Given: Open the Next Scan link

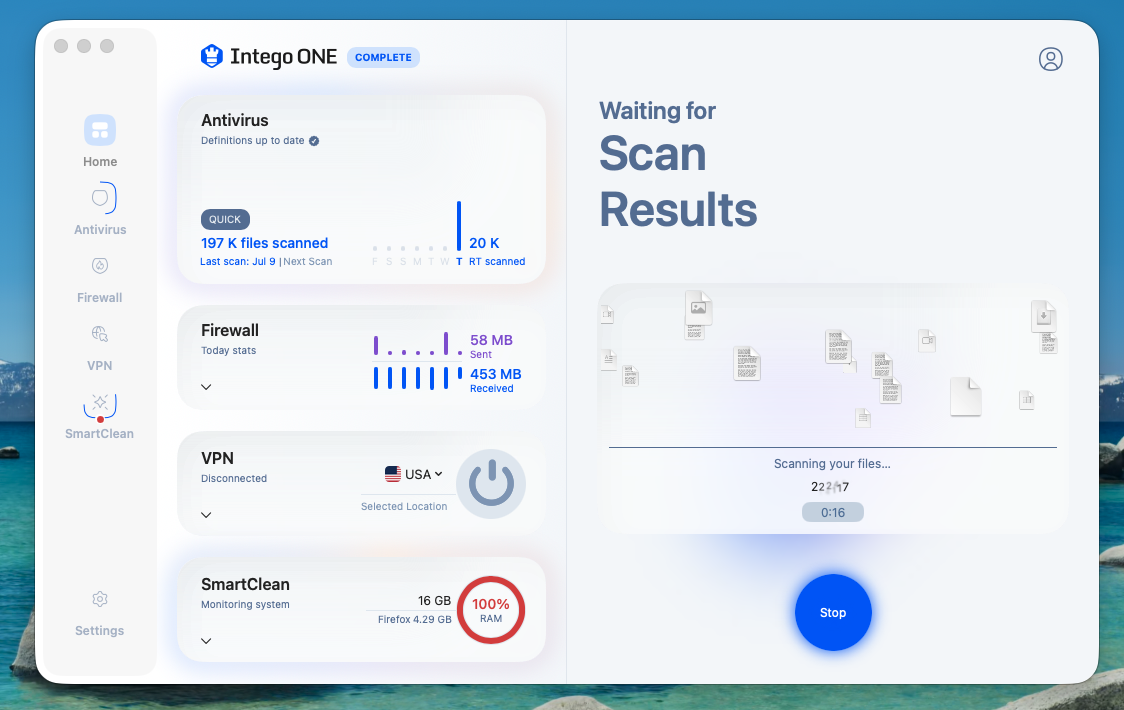Looking at the screenshot, I should [x=308, y=262].
